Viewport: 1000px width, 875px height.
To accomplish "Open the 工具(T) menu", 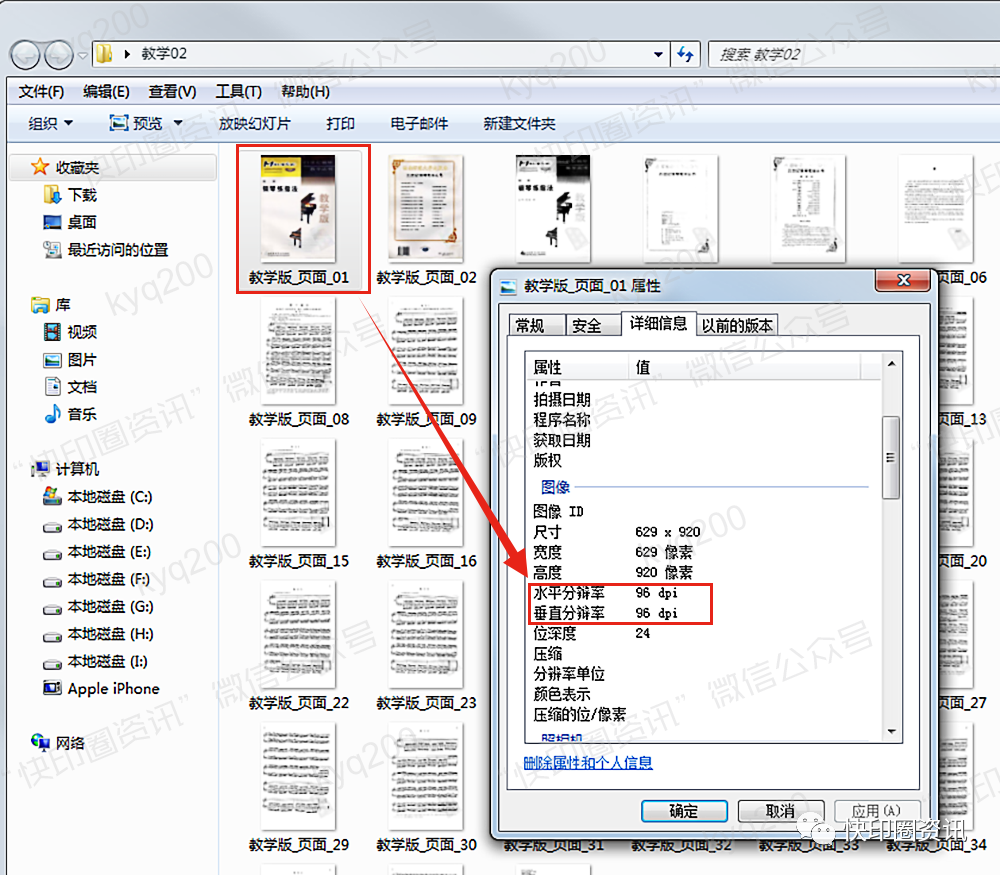I will coord(239,92).
